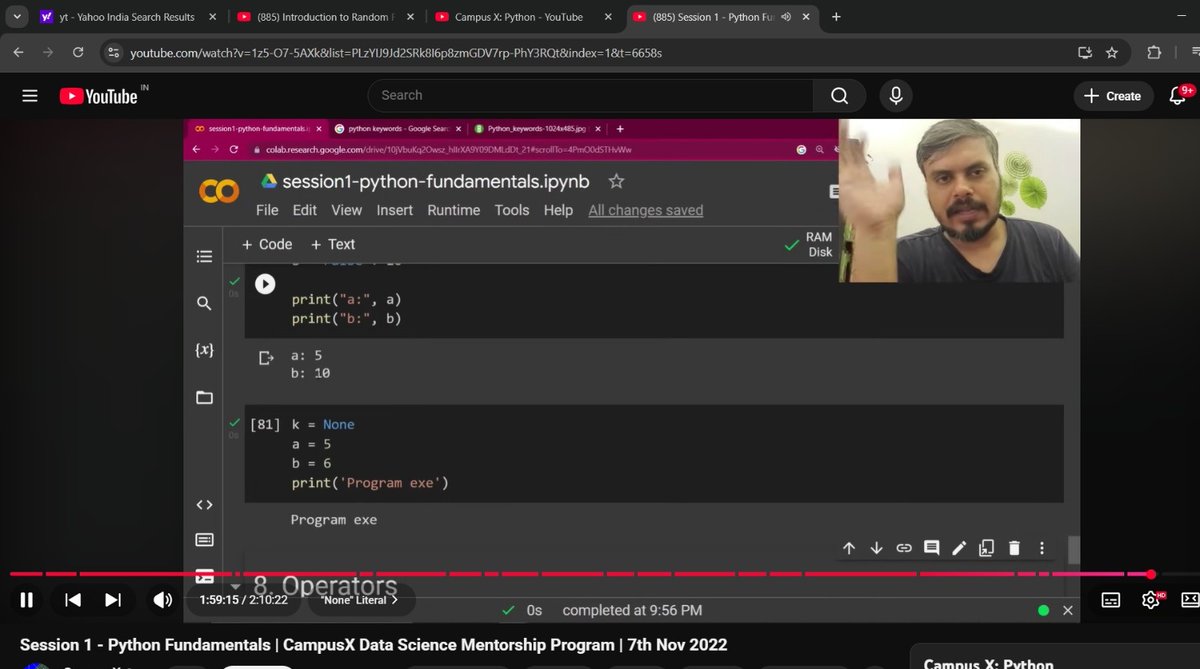Open the Campus X: Python playlist heading
This screenshot has height=669, width=1200.
[x=989, y=662]
